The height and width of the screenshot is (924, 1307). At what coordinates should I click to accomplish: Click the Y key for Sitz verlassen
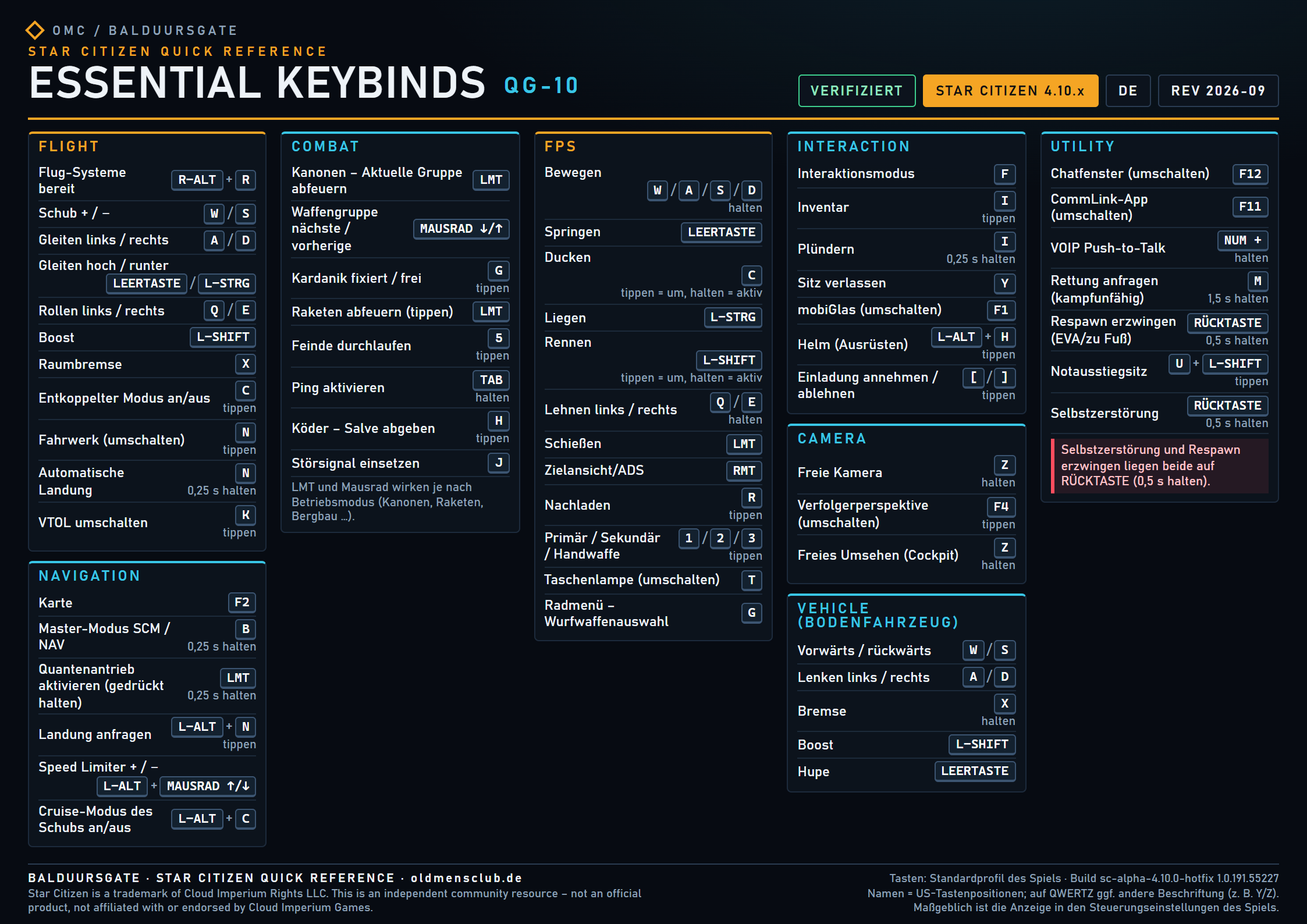click(1005, 283)
